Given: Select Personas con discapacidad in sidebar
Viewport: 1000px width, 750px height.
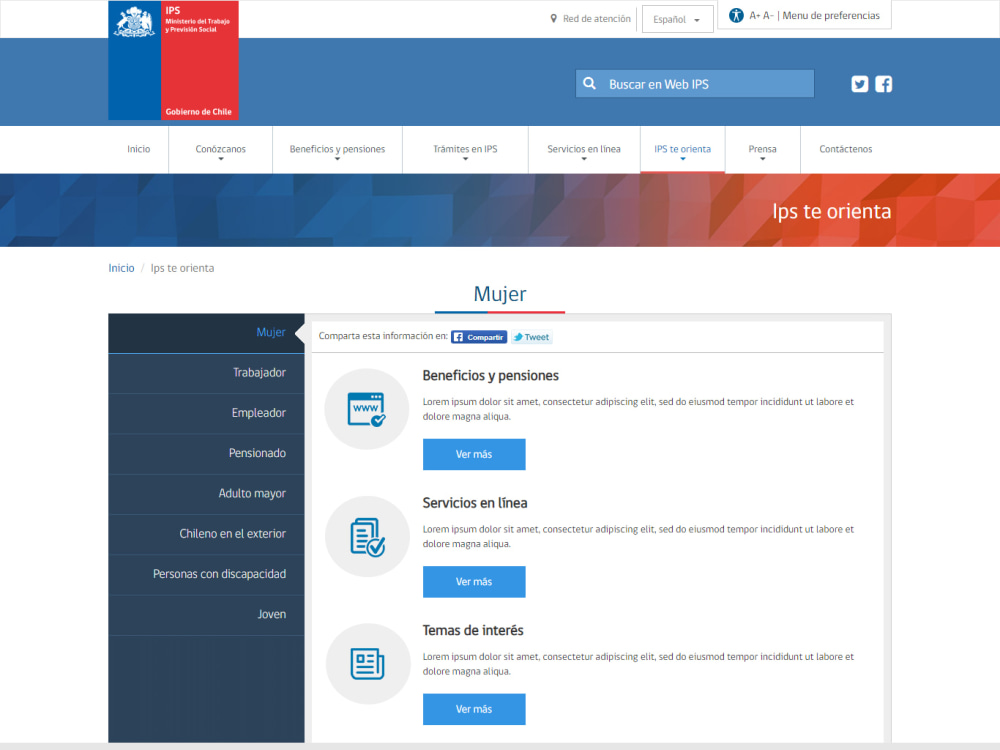Looking at the screenshot, I should pyautogui.click(x=206, y=574).
